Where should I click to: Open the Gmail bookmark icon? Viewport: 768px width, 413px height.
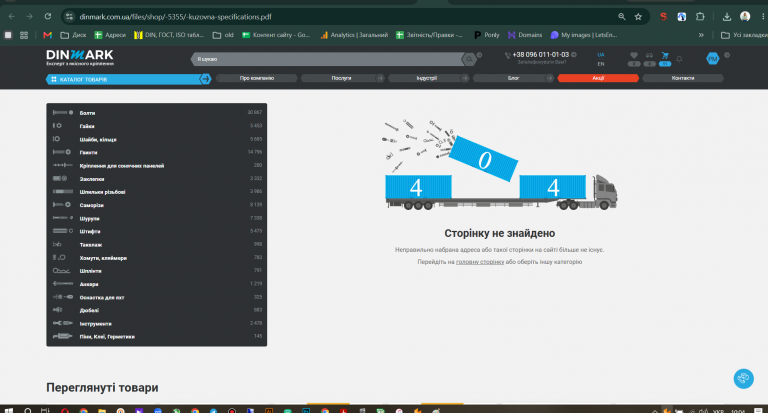pyautogui.click(x=48, y=35)
